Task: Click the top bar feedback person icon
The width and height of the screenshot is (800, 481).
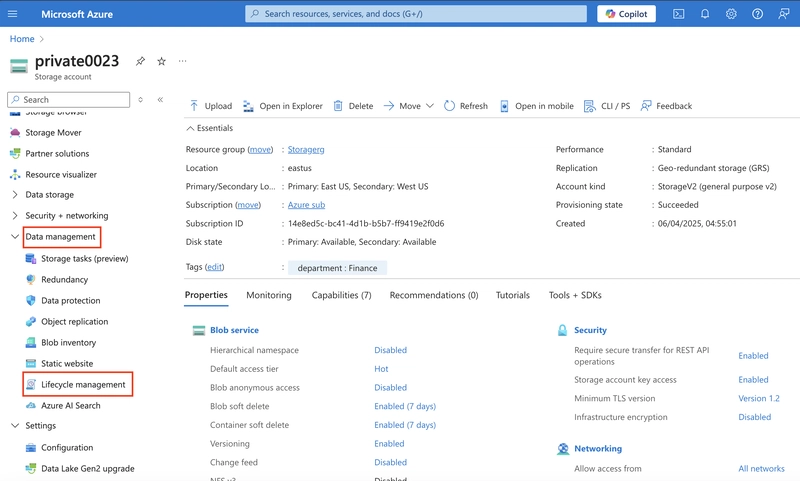Action: (784, 14)
